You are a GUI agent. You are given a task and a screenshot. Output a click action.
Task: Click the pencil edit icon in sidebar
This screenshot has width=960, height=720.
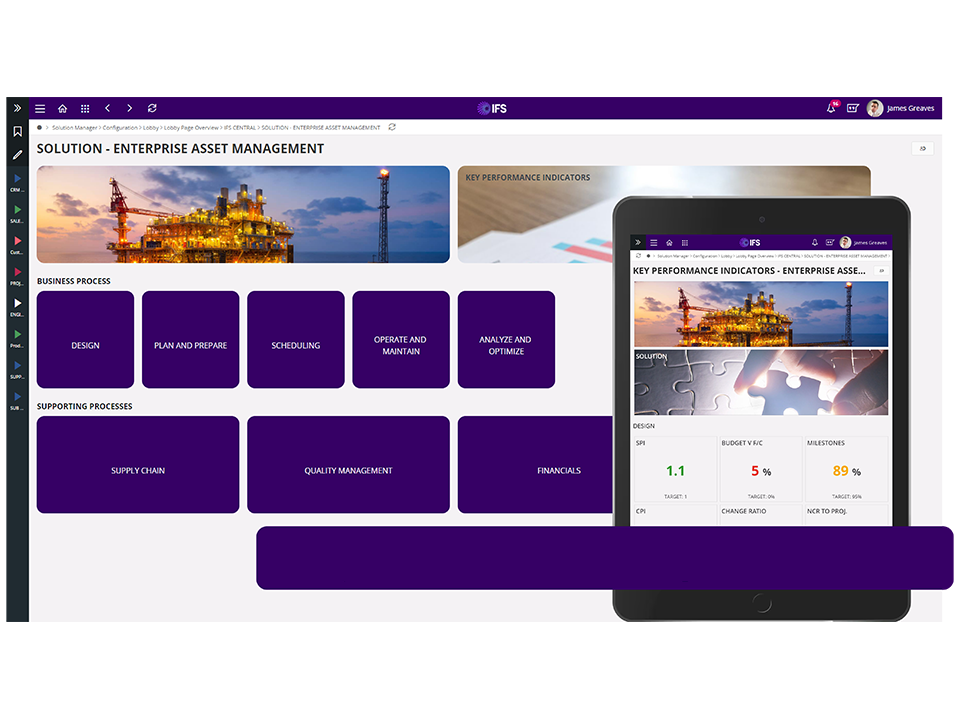17,155
